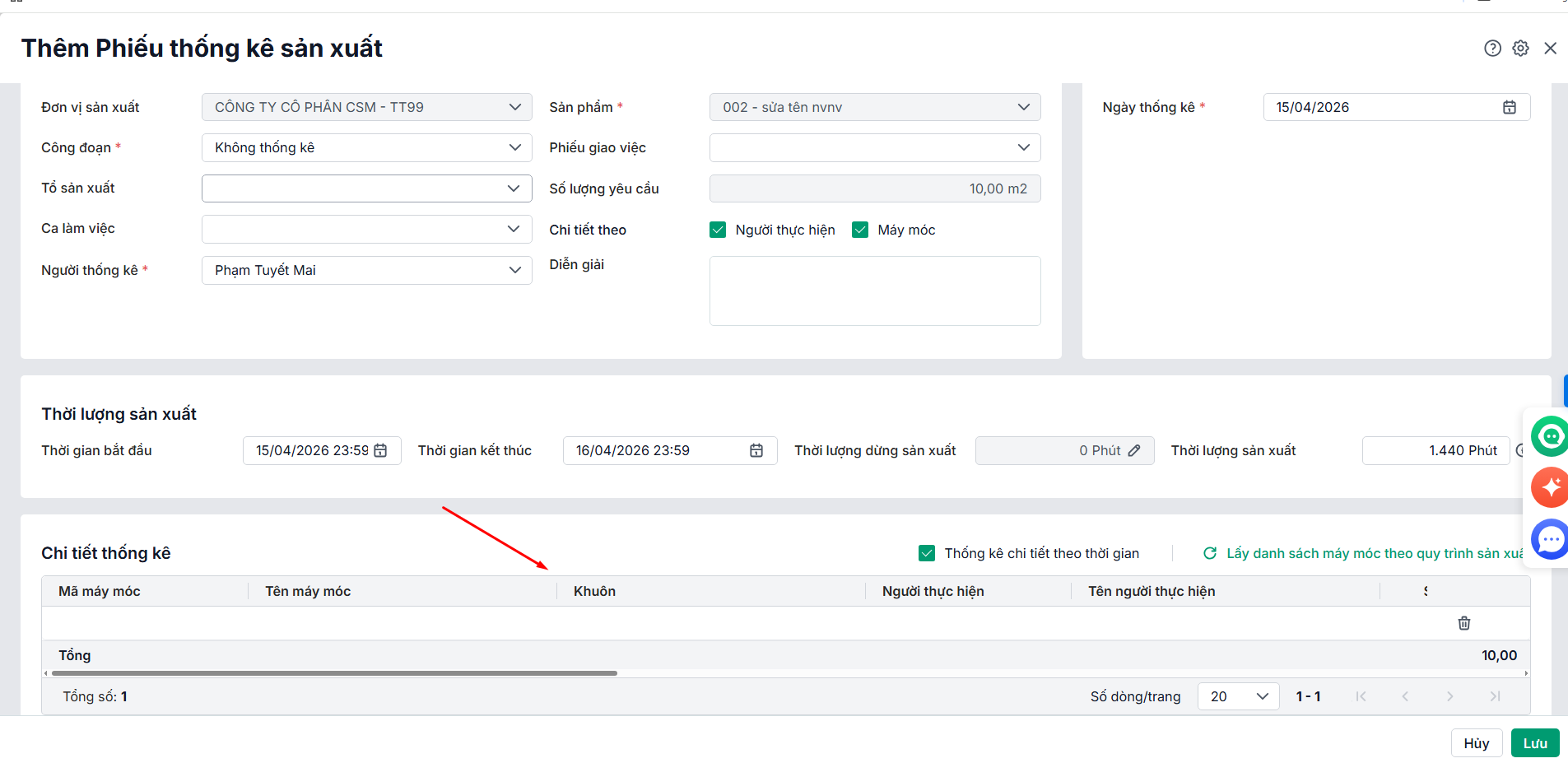Screen dimensions: 1568x763
Task: Open calendar picker for Ngày thống kê
Action: (x=1509, y=107)
